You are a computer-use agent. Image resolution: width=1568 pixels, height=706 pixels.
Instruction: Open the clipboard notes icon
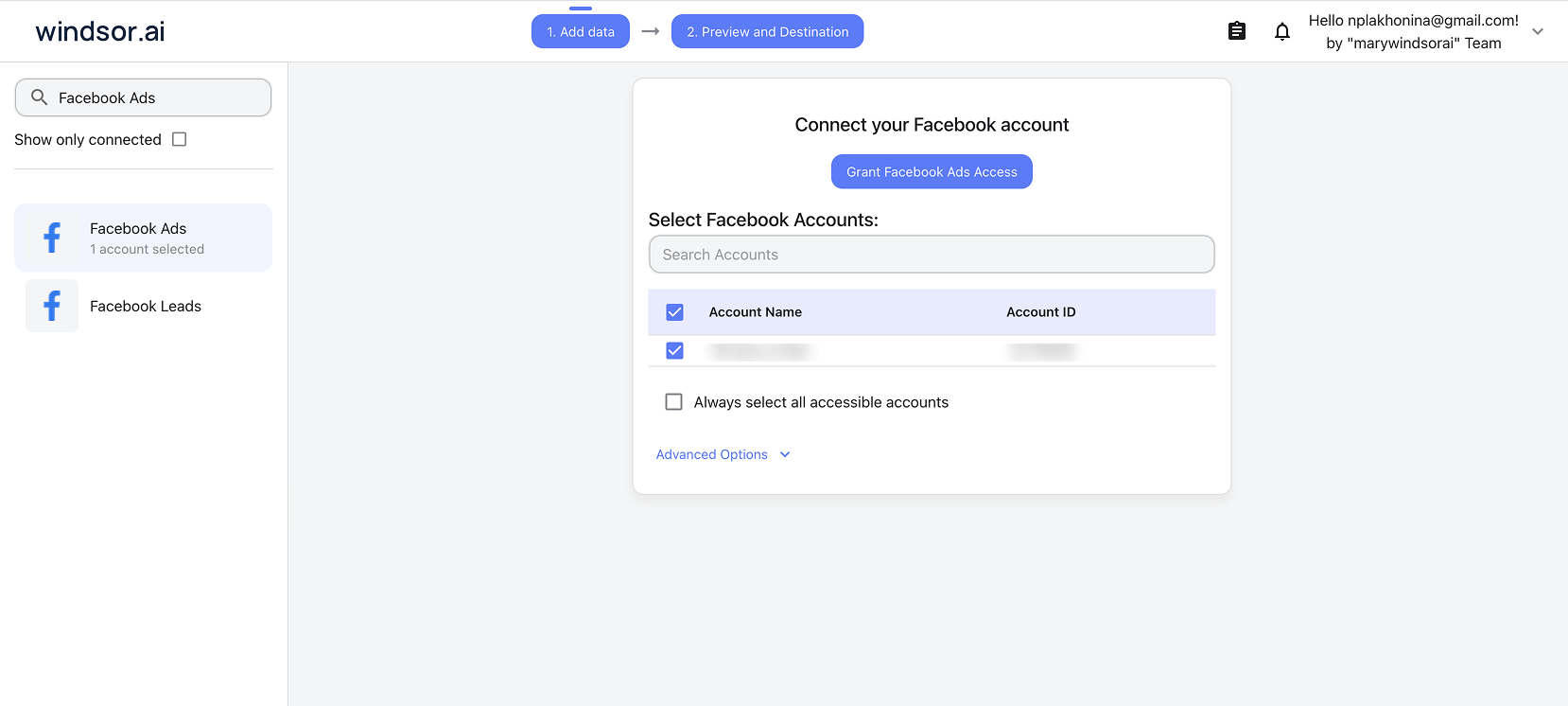pyautogui.click(x=1236, y=31)
